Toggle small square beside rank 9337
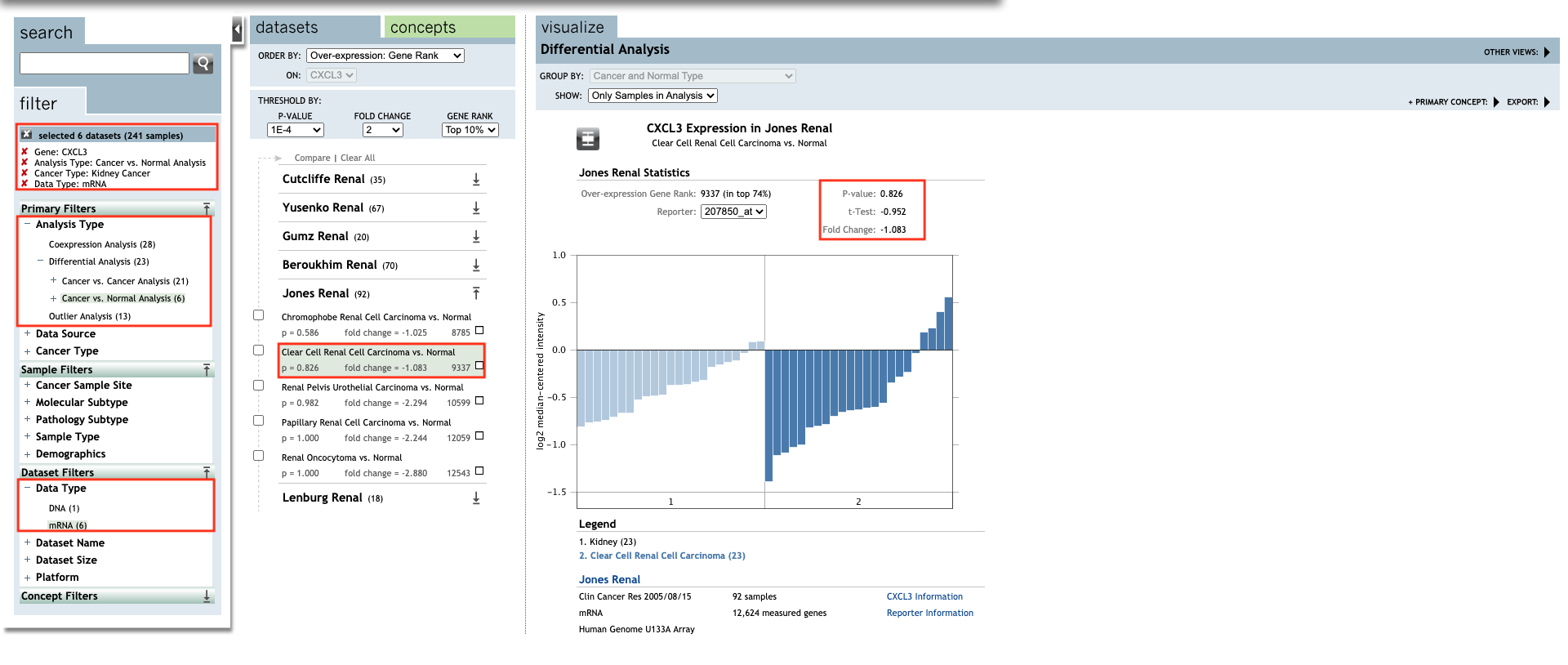Screen dimensions: 1568x665 [x=479, y=366]
